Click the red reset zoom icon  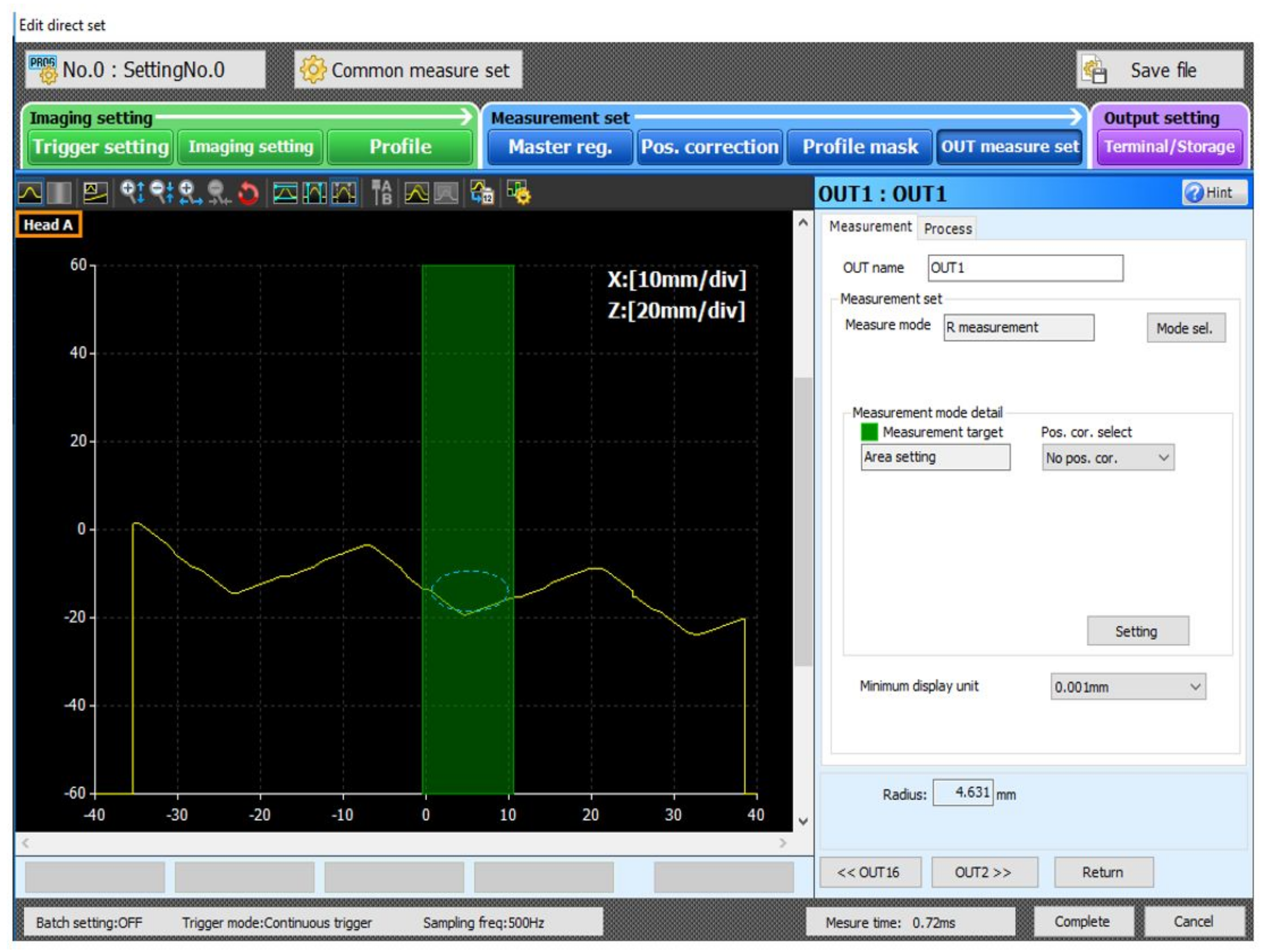point(248,193)
